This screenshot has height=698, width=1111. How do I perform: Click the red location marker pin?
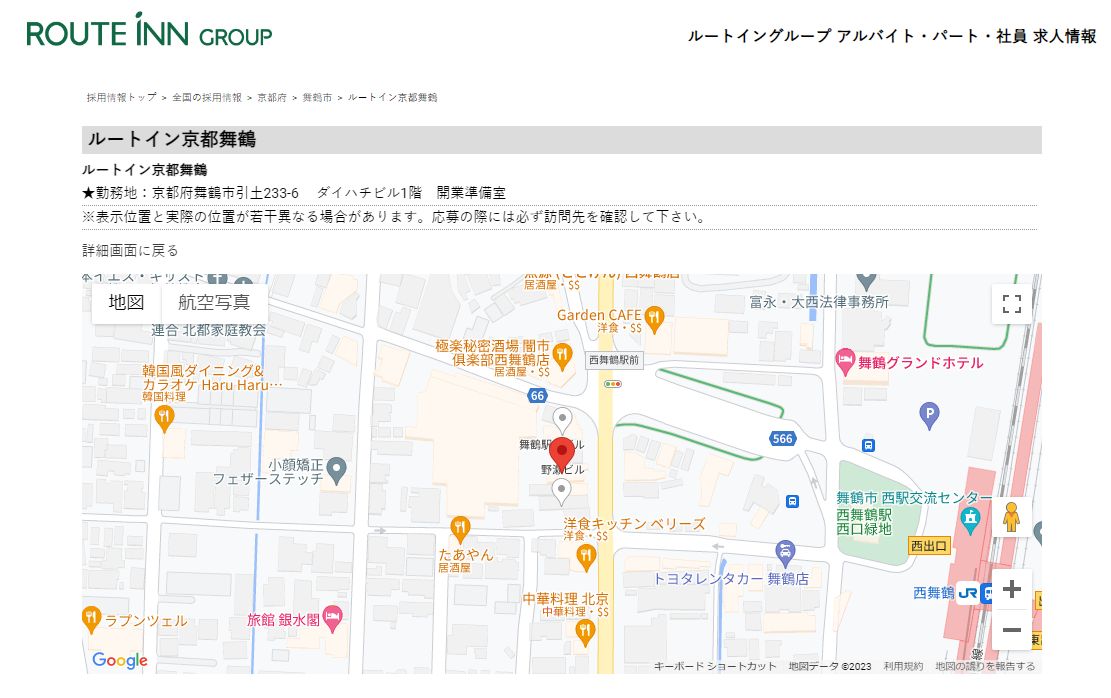pyautogui.click(x=562, y=454)
